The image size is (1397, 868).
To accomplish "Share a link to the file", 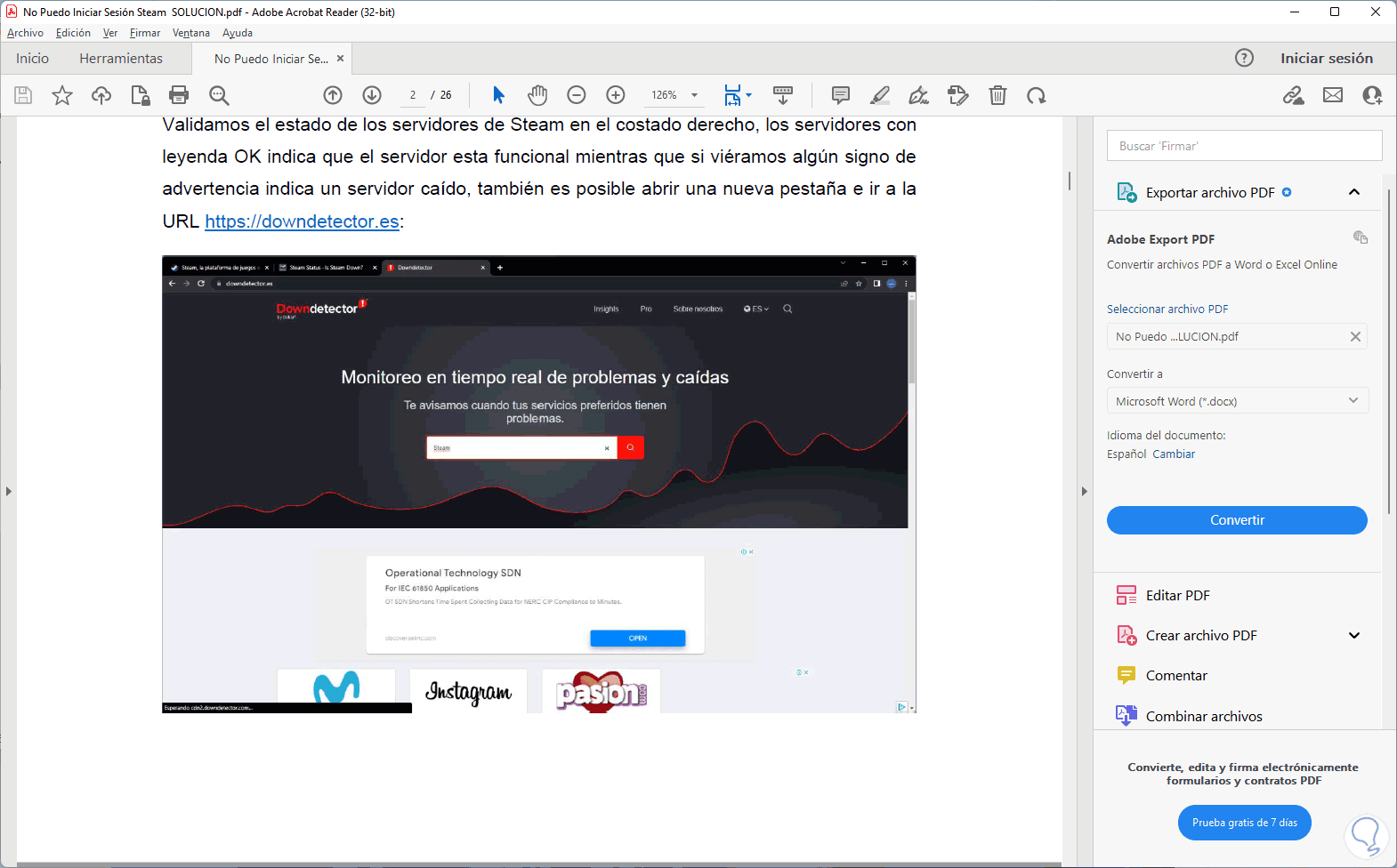I will coord(1294,95).
